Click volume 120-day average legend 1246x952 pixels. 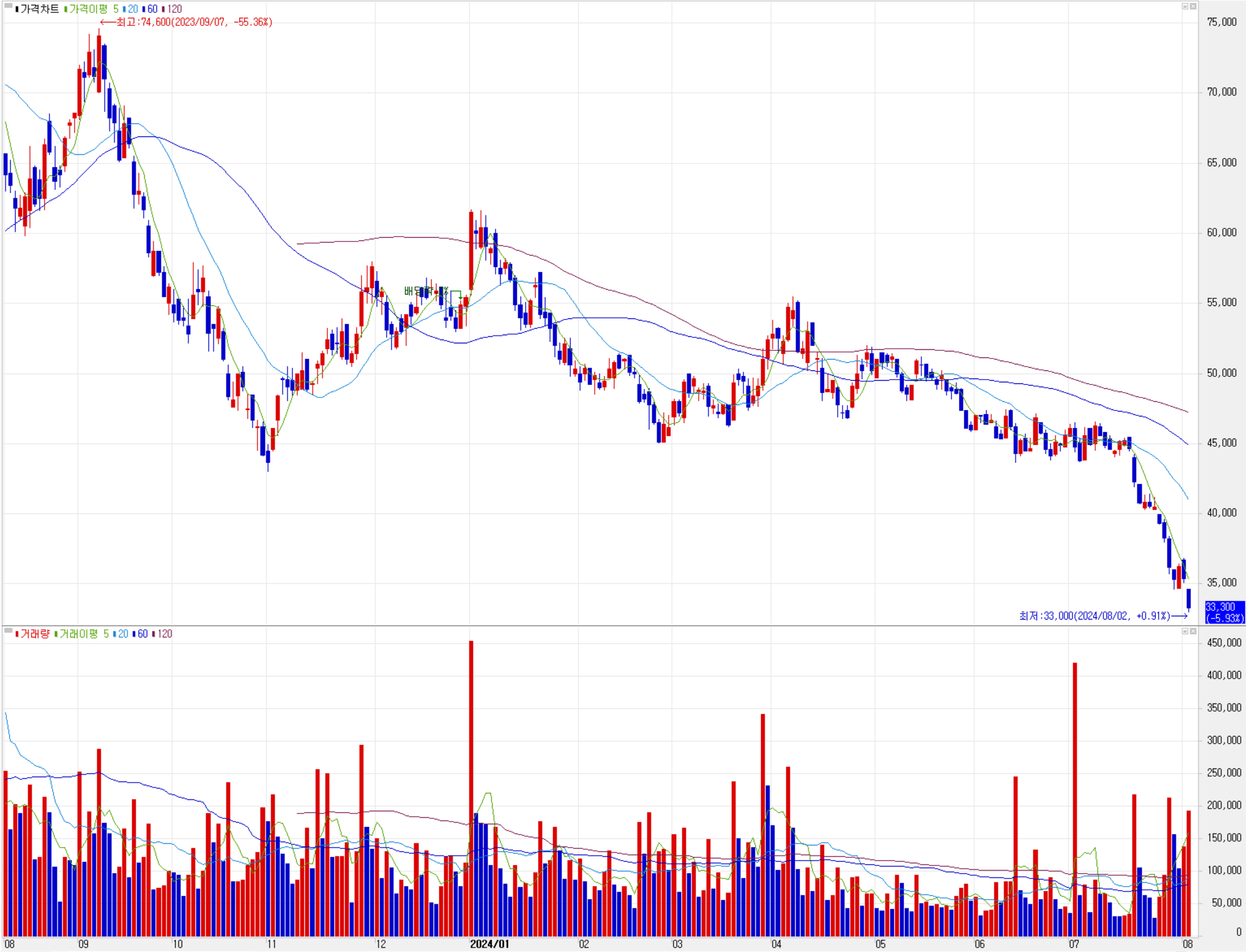click(x=164, y=634)
